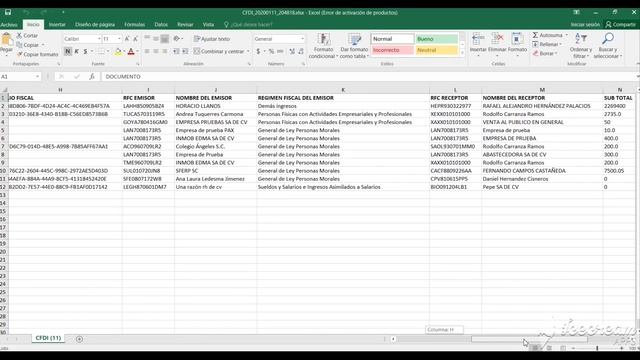Apply the Neutral cell style
The width and height of the screenshot is (640, 360).
point(437,50)
